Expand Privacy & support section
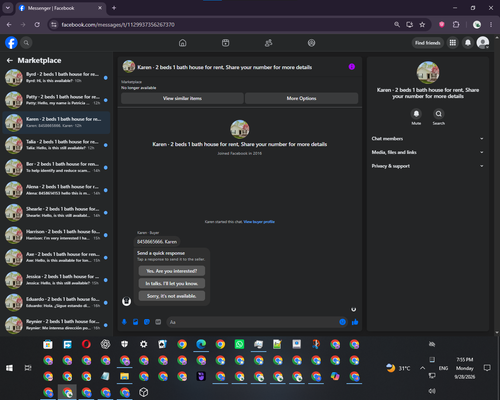 coord(428,166)
